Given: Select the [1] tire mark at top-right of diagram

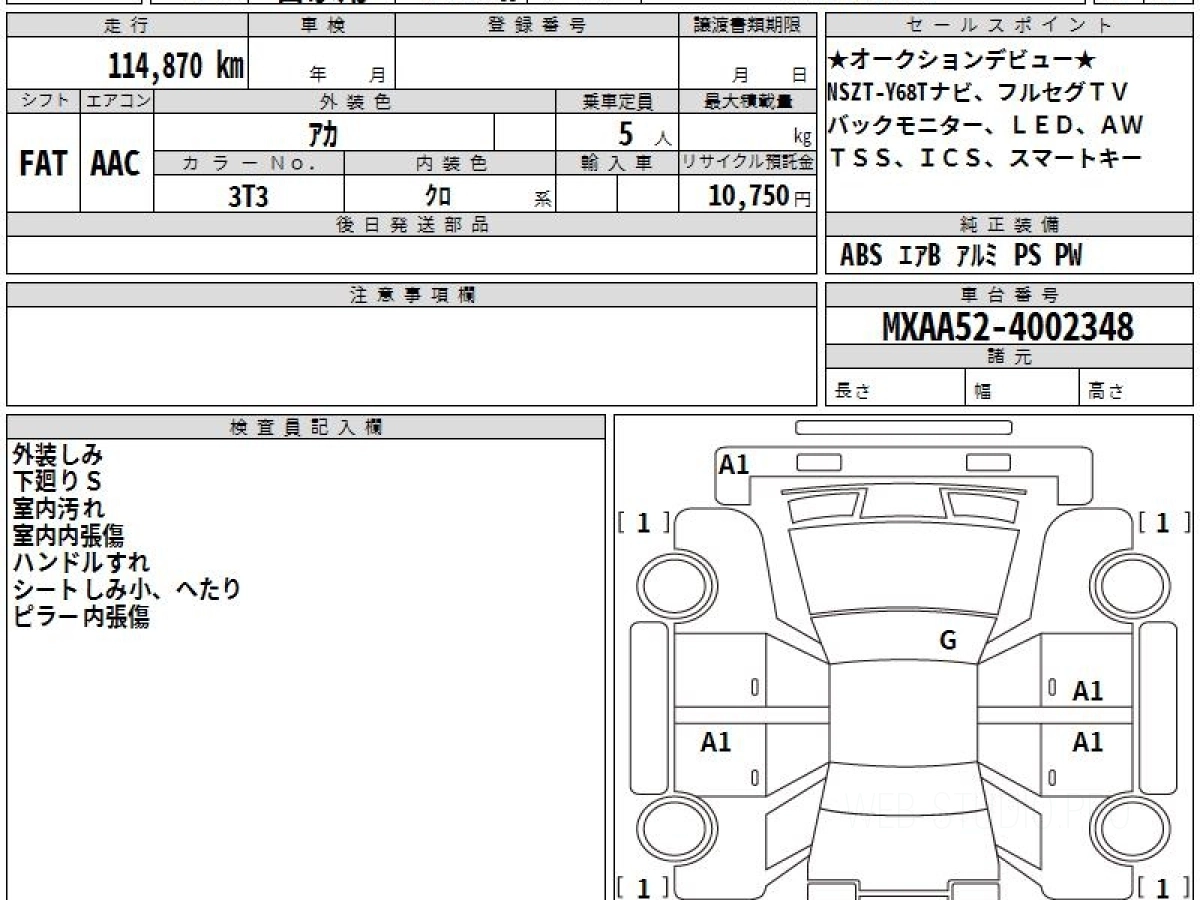Looking at the screenshot, I should [x=1165, y=522].
